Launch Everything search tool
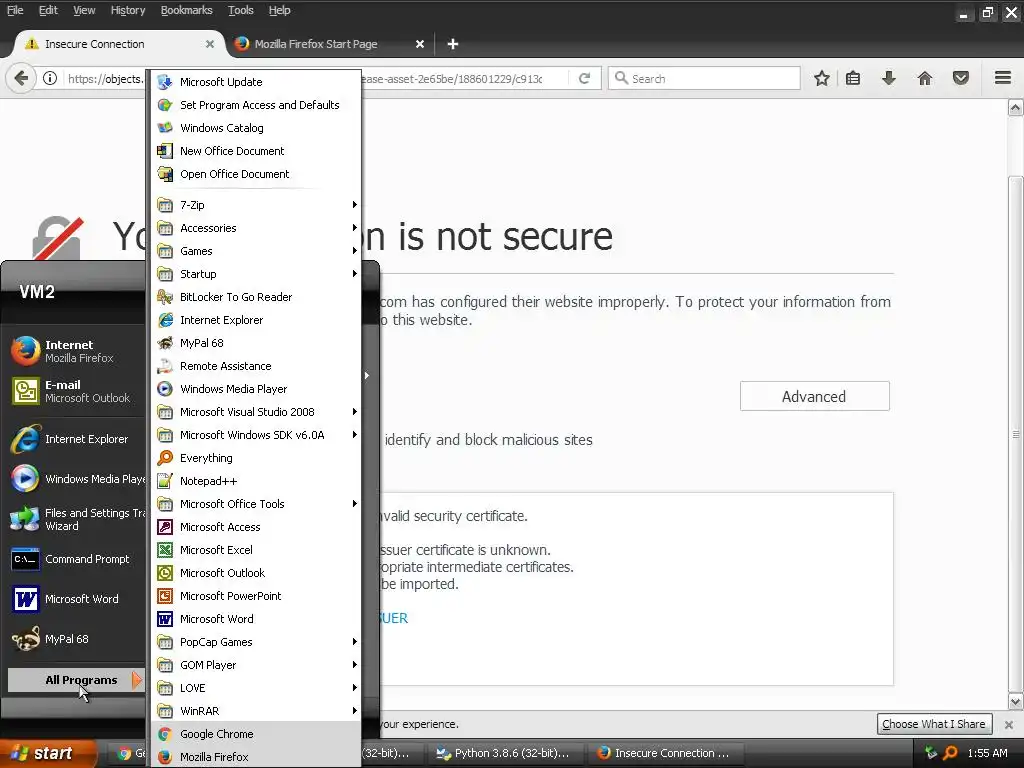 point(255,458)
